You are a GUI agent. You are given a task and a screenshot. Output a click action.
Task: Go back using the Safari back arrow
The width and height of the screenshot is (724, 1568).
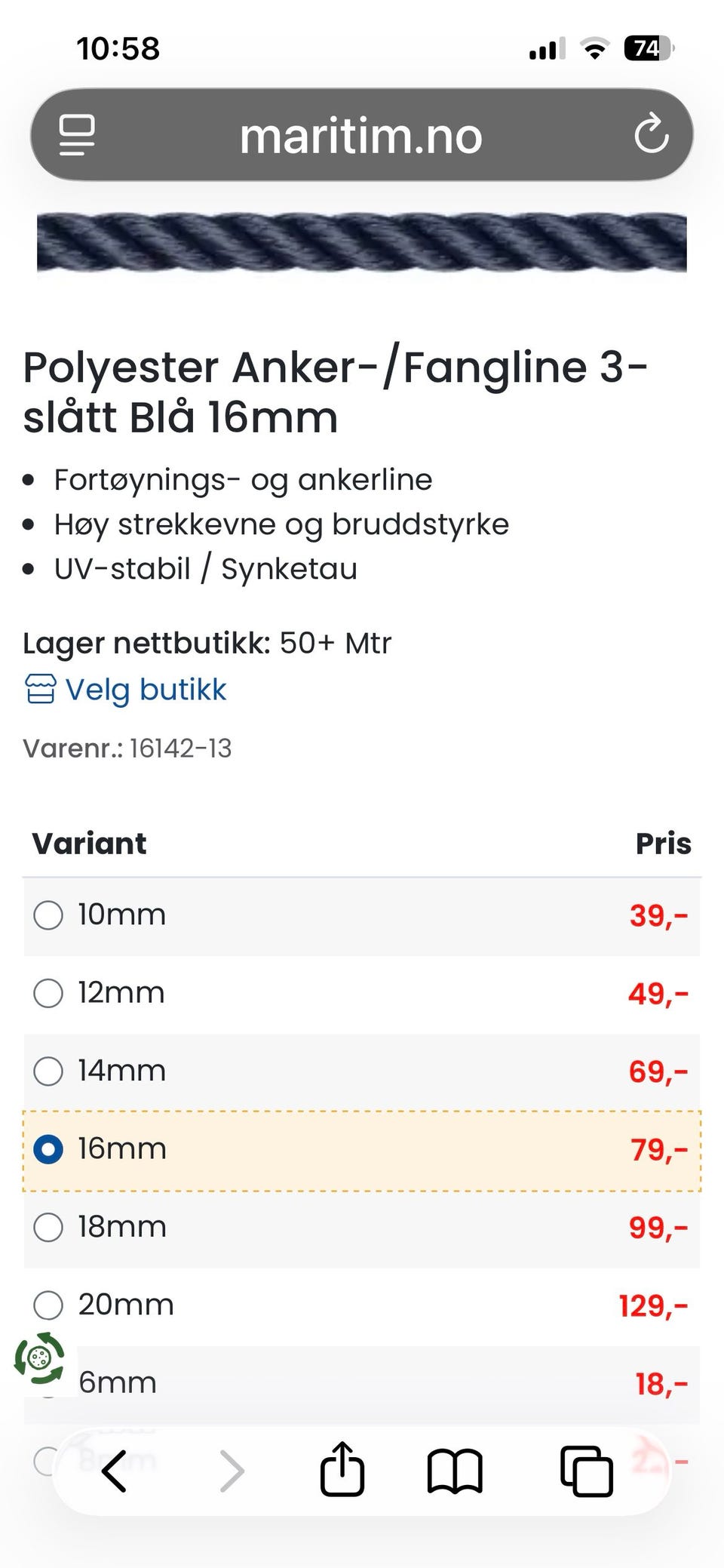pyautogui.click(x=114, y=1471)
